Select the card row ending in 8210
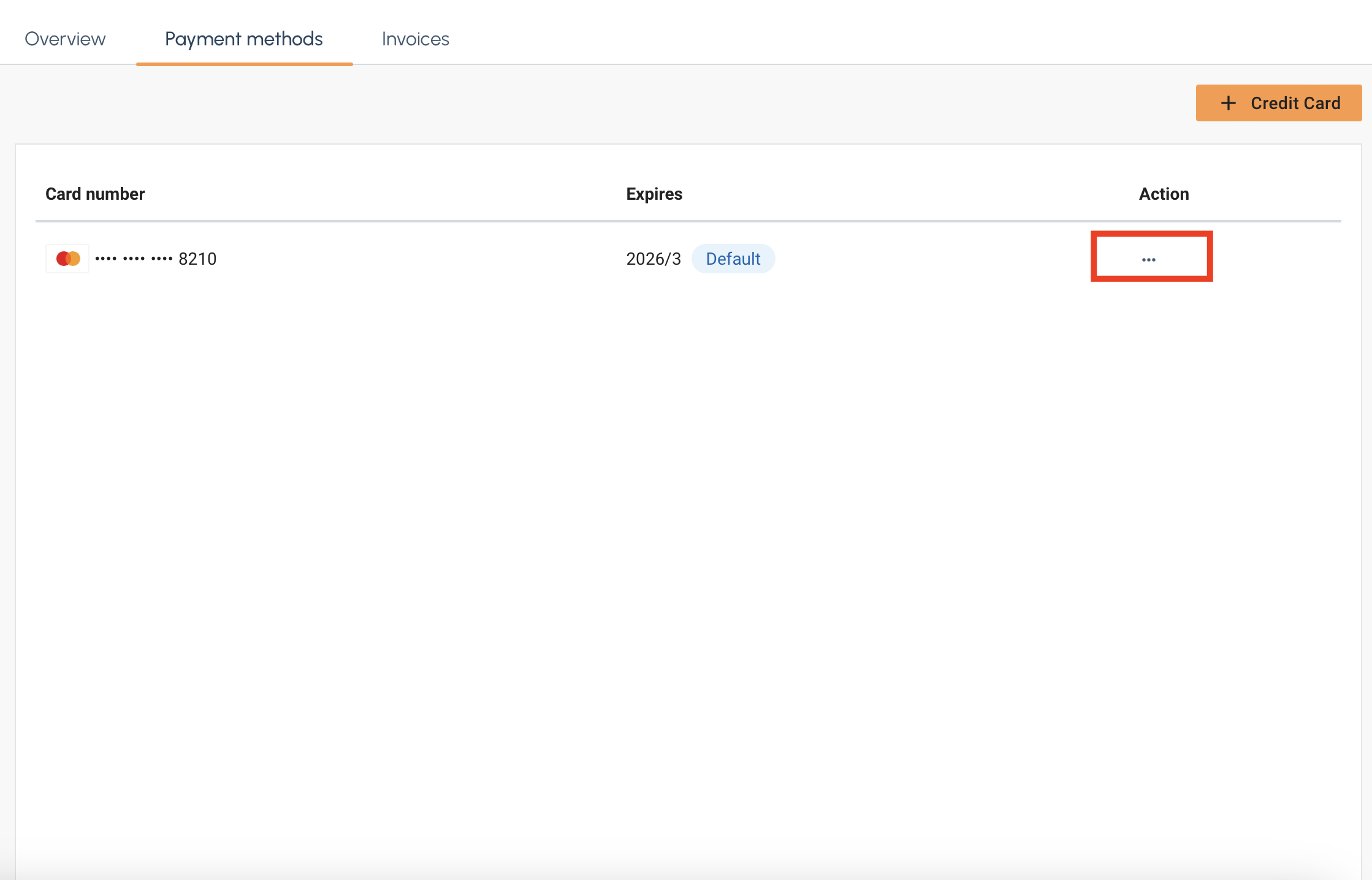1372x880 pixels. coord(154,258)
